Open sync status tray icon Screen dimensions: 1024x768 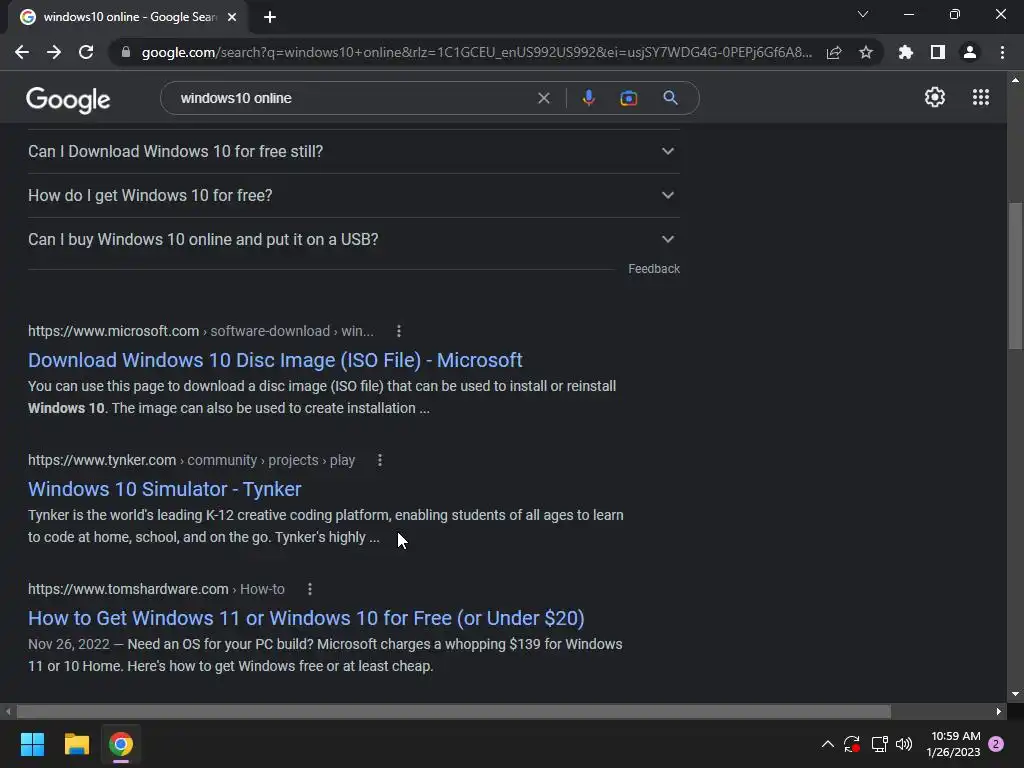852,744
